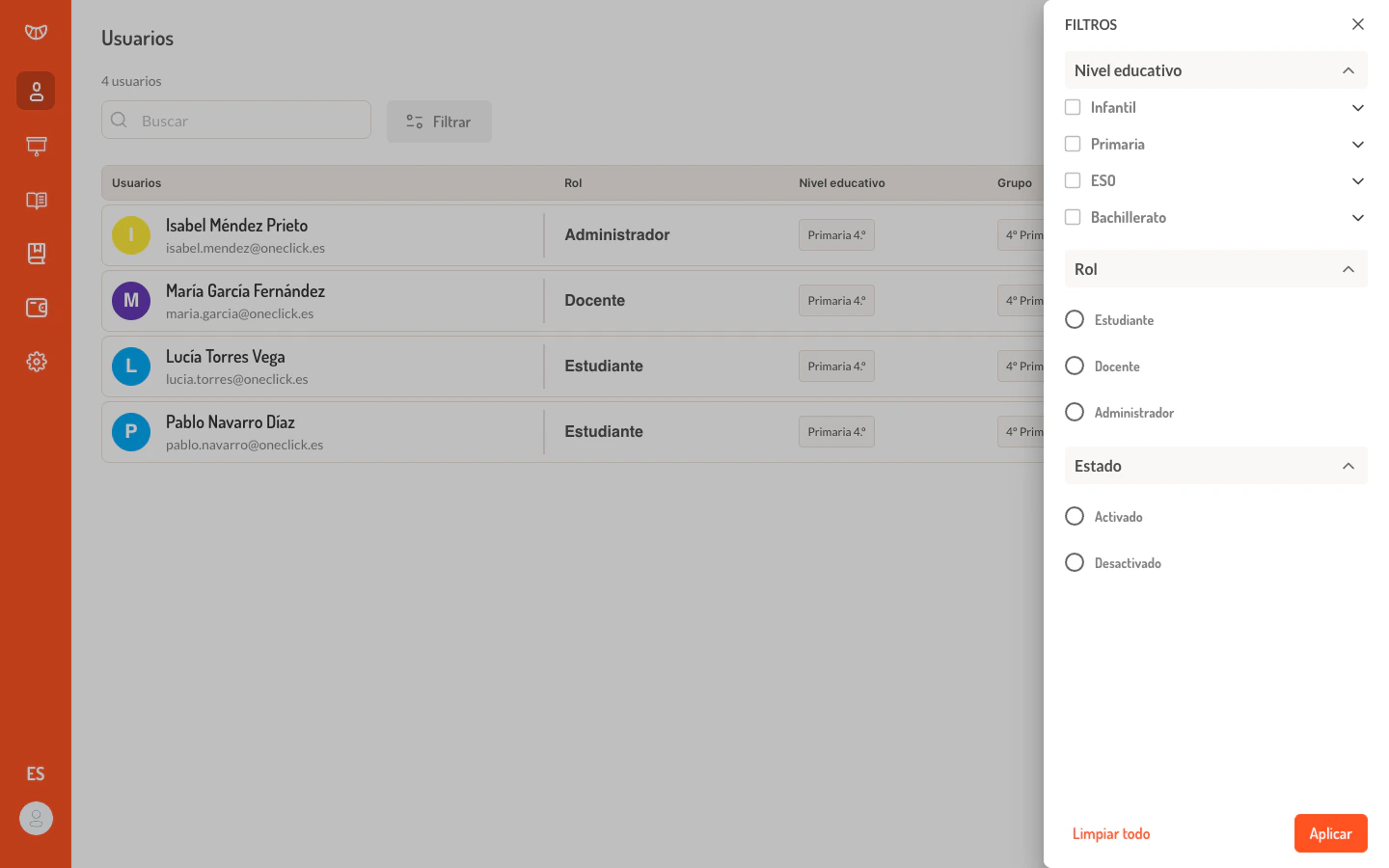Open the Users section from the sidebar
1389x868 pixels.
pyautogui.click(x=36, y=91)
